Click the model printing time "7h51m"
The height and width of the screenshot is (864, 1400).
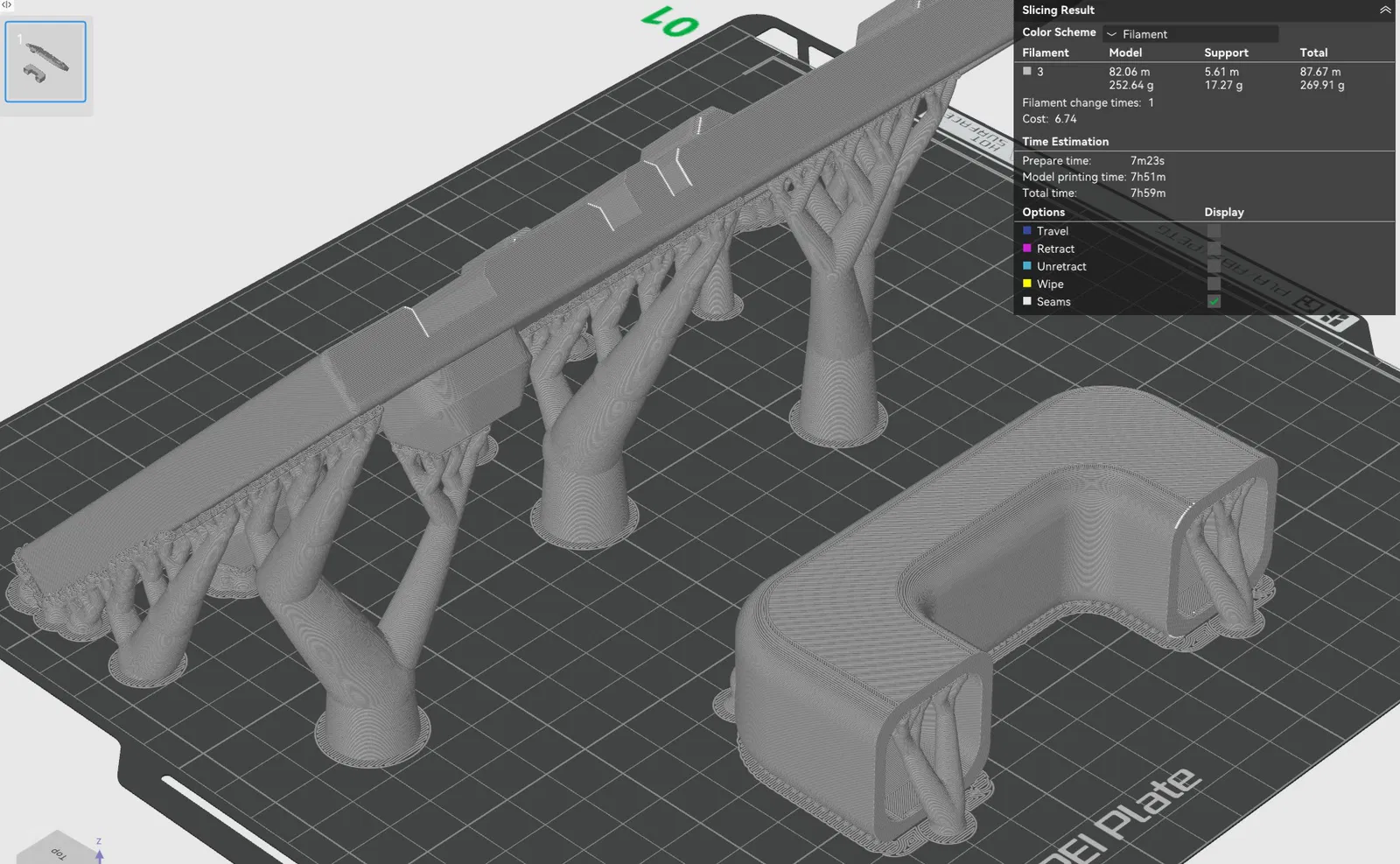1148,177
